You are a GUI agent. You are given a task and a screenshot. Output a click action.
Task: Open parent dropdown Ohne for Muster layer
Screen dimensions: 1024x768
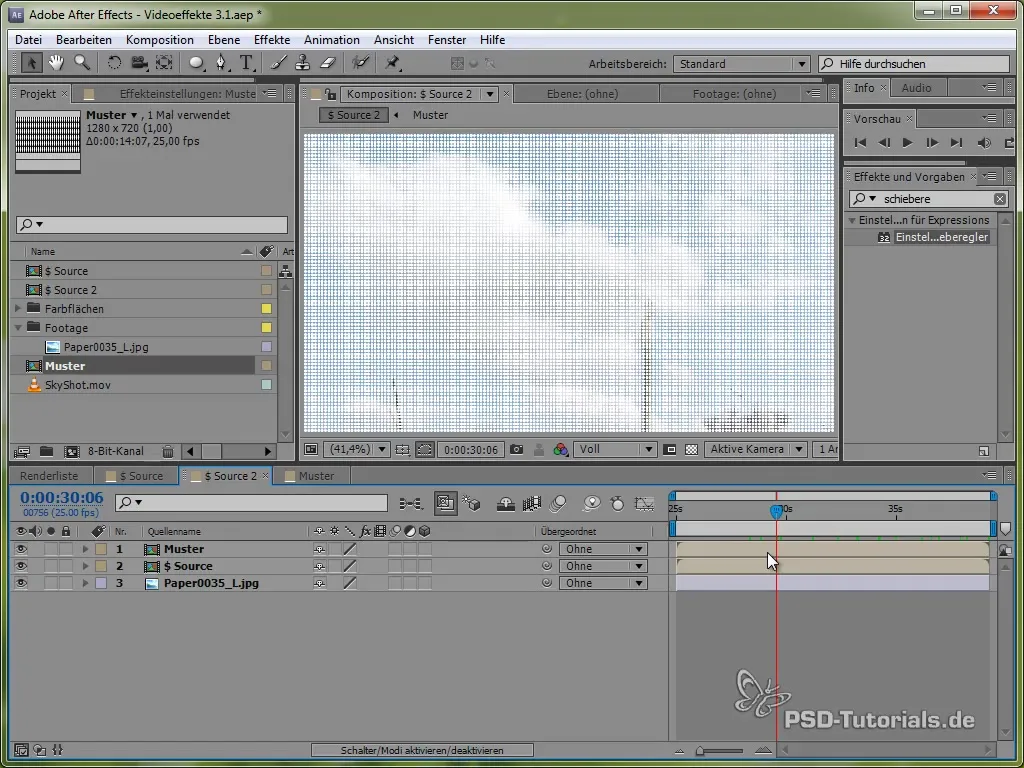[603, 549]
